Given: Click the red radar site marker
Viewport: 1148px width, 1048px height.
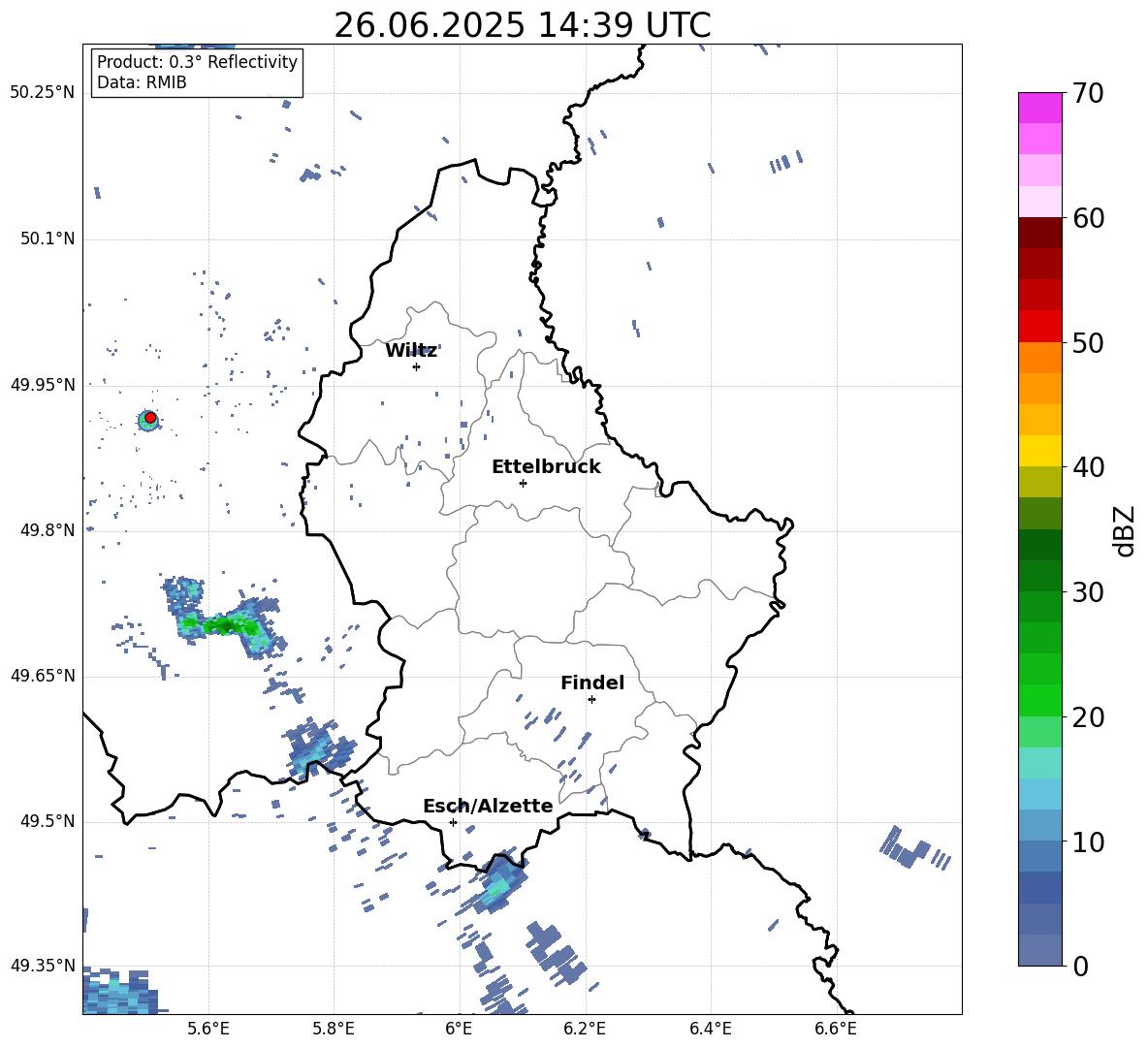Looking at the screenshot, I should tap(150, 418).
